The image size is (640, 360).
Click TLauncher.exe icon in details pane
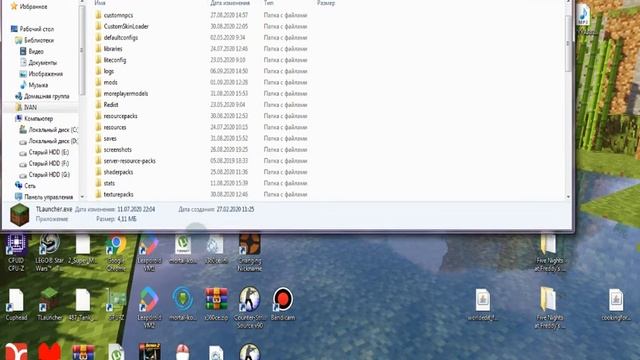coord(20,214)
